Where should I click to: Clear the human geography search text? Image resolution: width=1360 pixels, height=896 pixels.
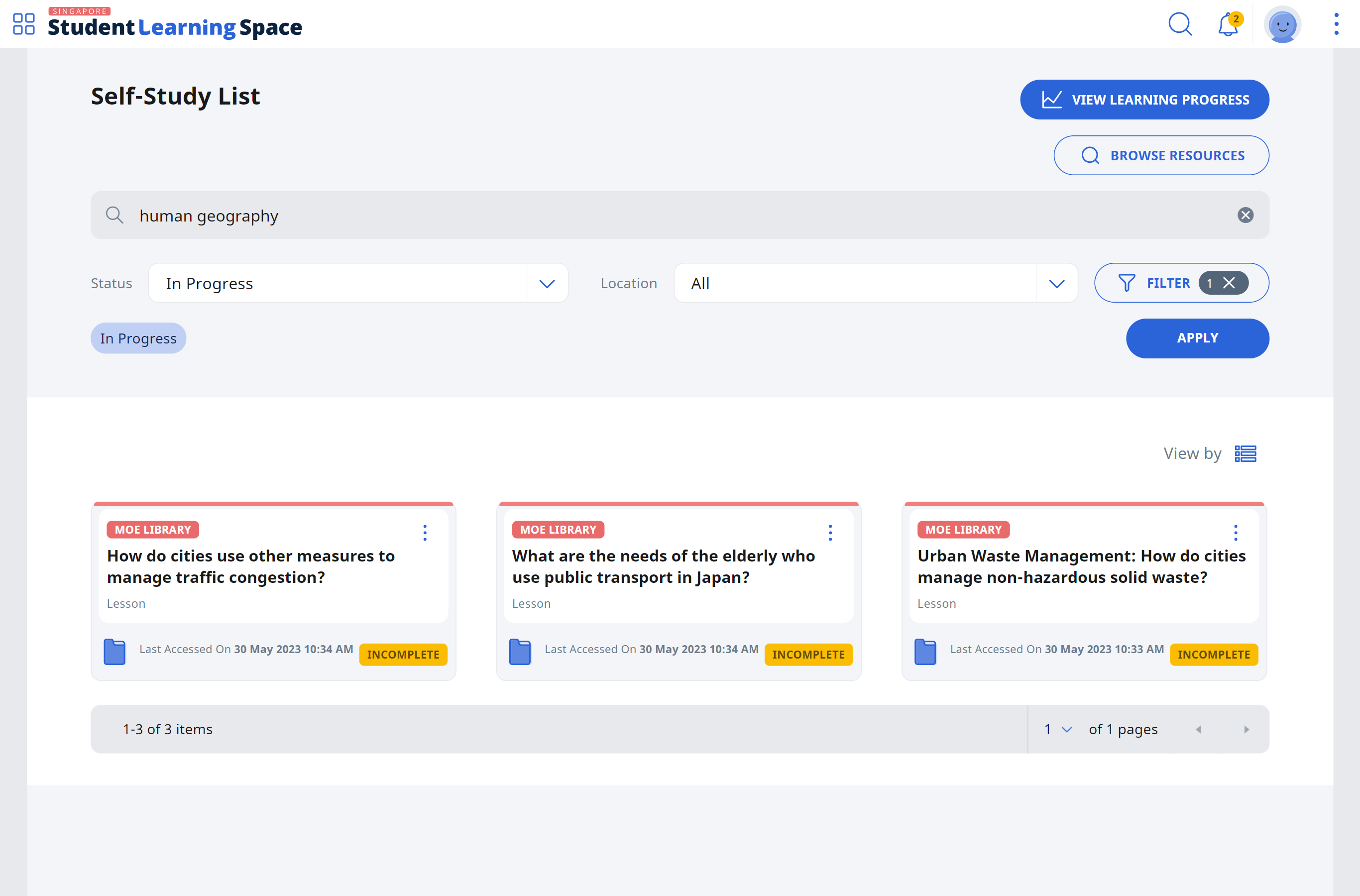point(1245,215)
